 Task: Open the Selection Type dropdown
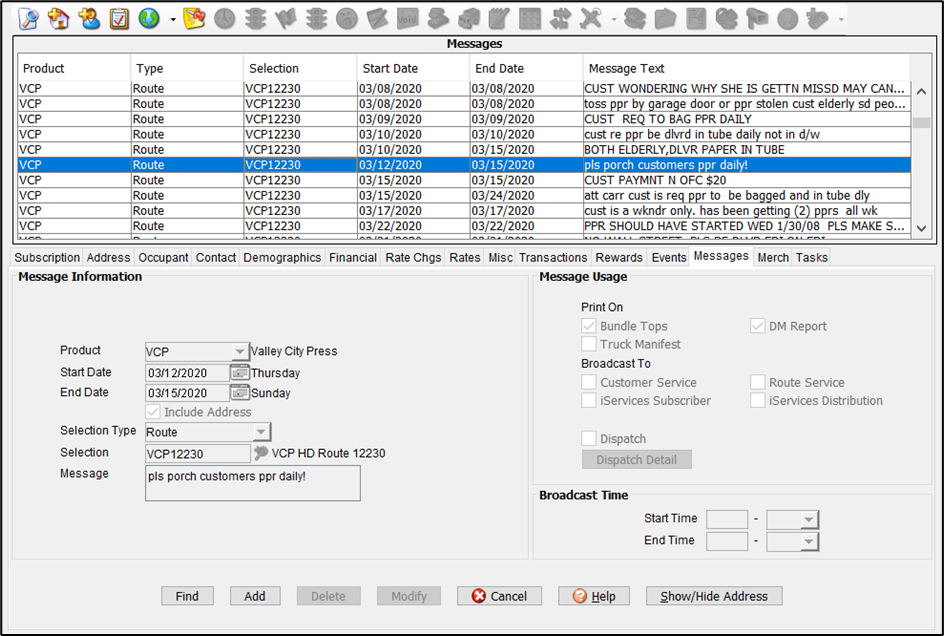point(260,432)
